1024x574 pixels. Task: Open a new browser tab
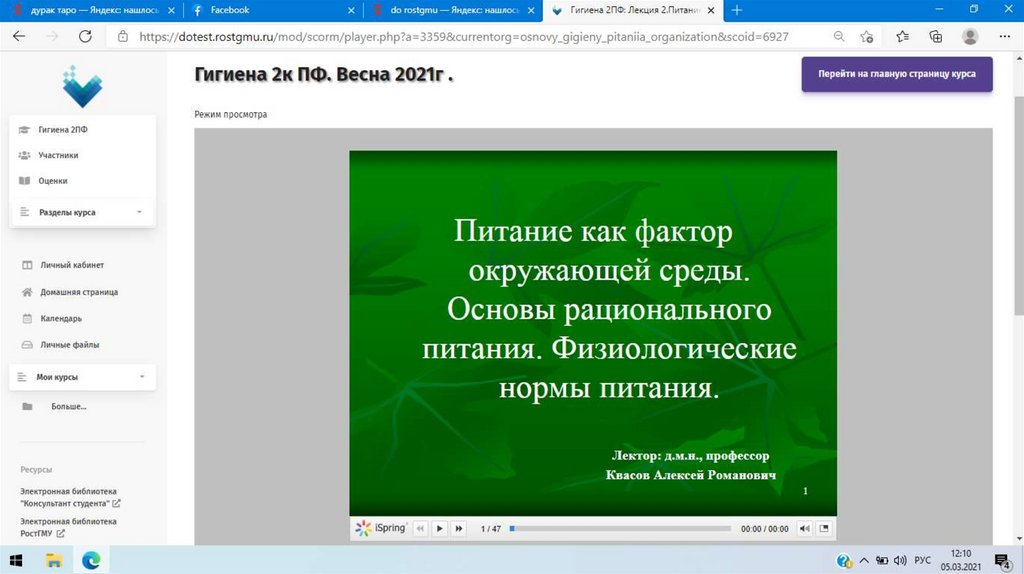[x=737, y=10]
